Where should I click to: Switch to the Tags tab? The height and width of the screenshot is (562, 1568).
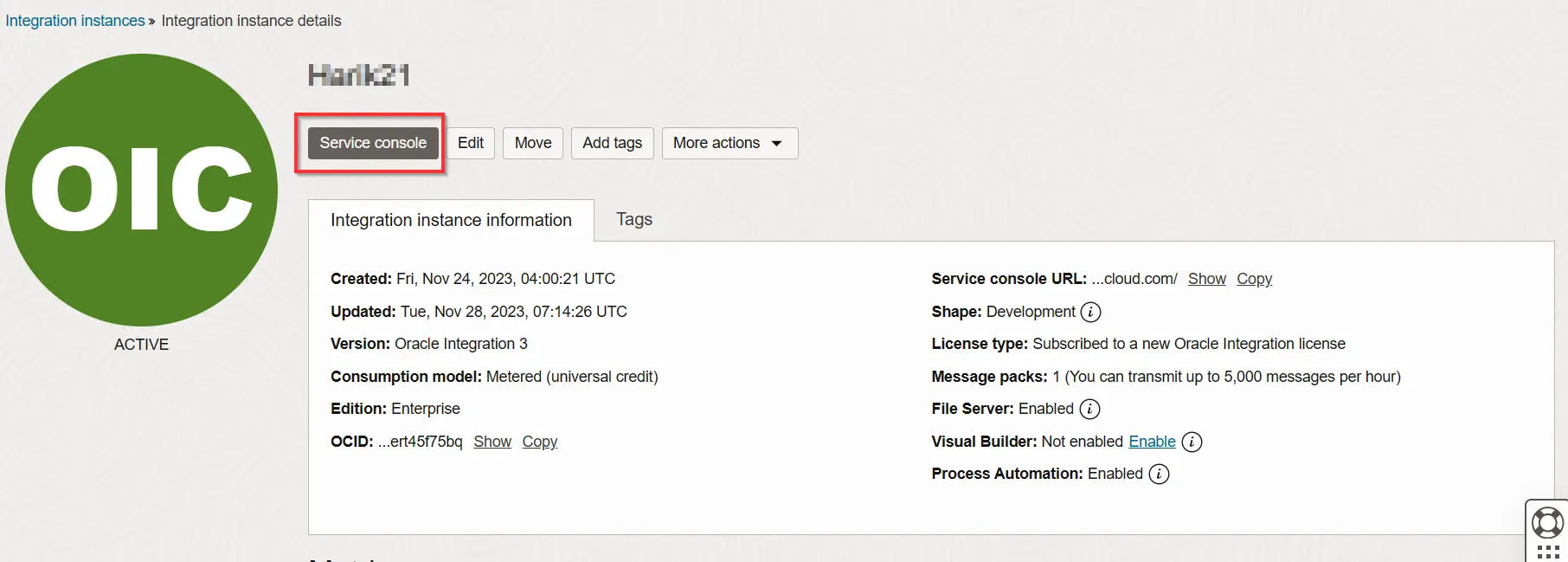pyautogui.click(x=634, y=220)
